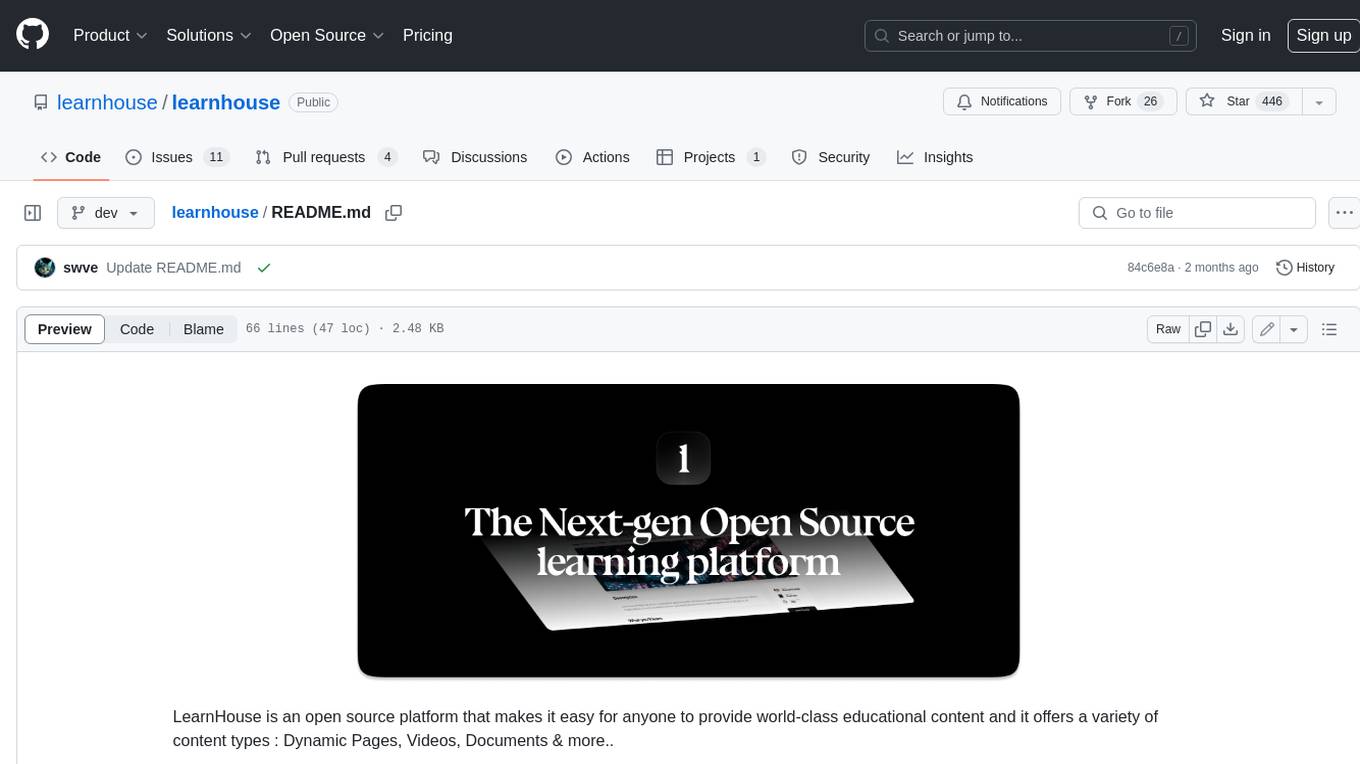The image size is (1360, 764).
Task: Open the GitHub homepage logo
Action: pyautogui.click(x=32, y=35)
